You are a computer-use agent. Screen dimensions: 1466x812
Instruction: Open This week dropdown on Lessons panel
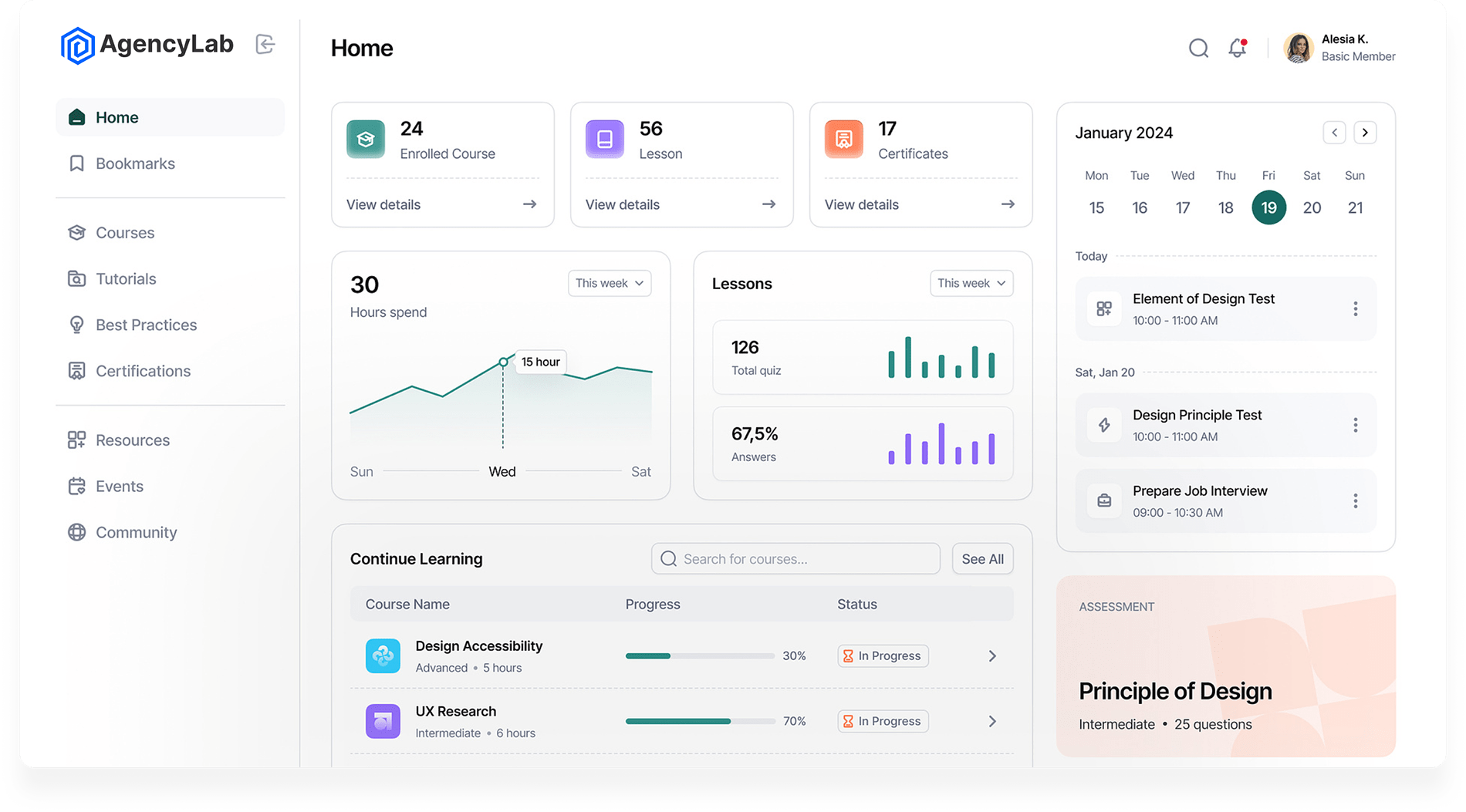pos(971,283)
